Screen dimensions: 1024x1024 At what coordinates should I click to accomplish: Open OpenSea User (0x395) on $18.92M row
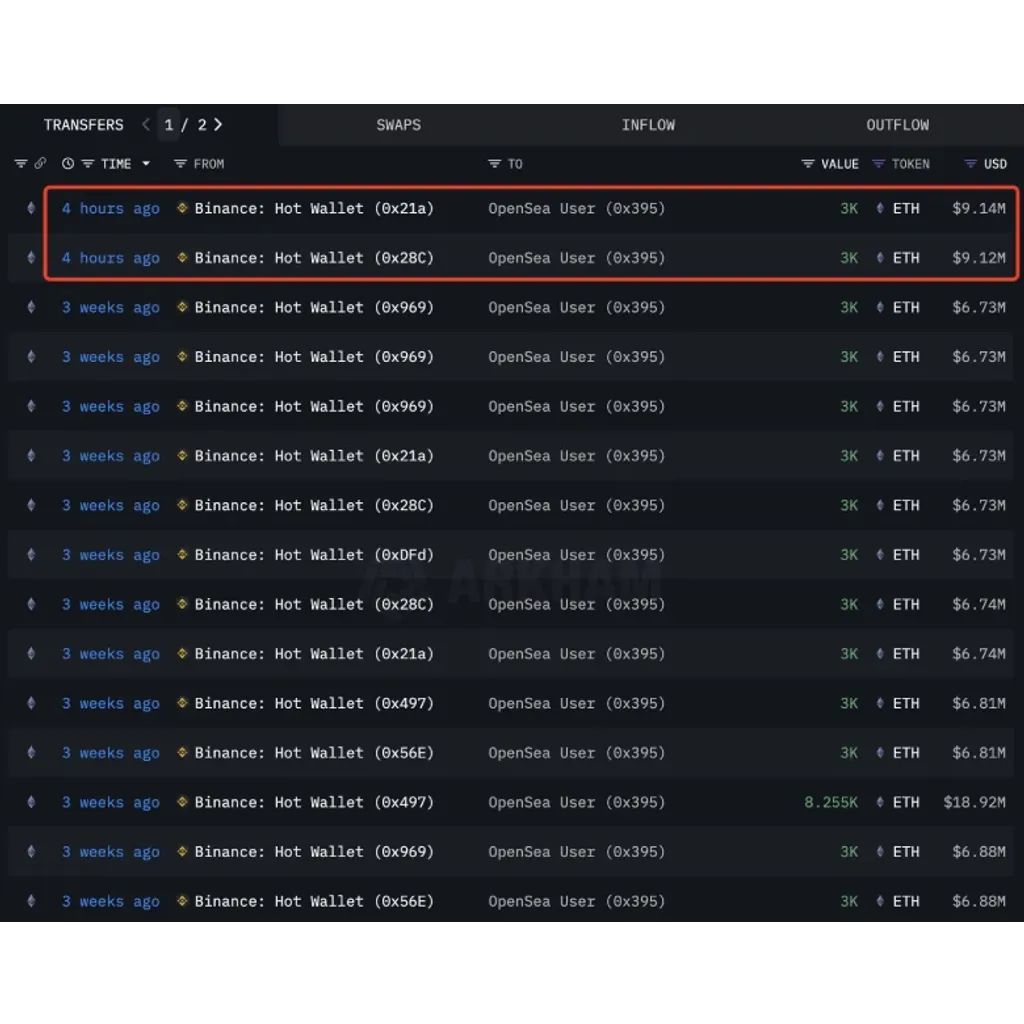(x=577, y=802)
